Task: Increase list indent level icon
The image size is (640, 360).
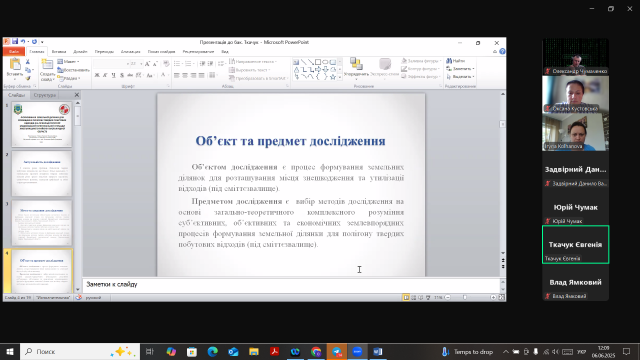Action: pos(210,64)
